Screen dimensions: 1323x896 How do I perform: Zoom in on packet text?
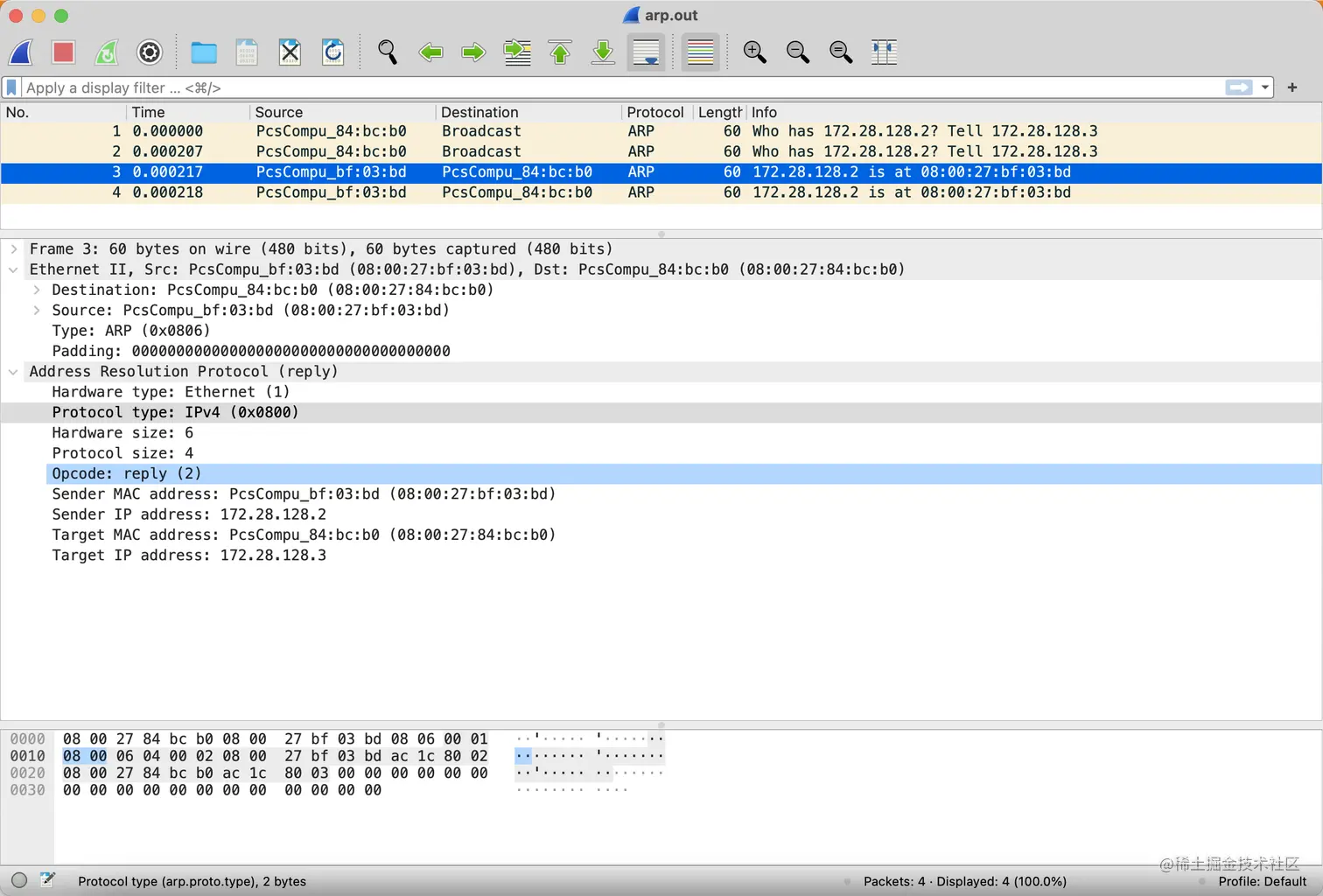click(754, 52)
